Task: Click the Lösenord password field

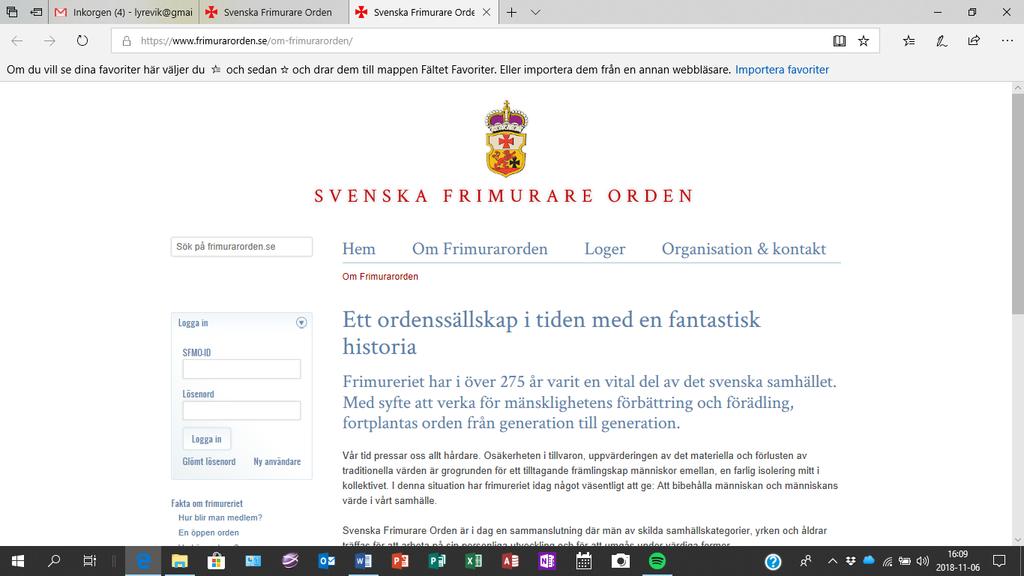Action: click(242, 411)
